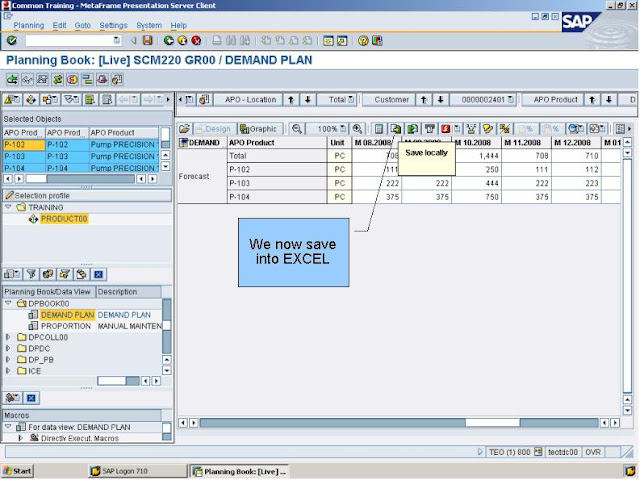
Task: Select the PROPORTION data view
Action: point(66,326)
